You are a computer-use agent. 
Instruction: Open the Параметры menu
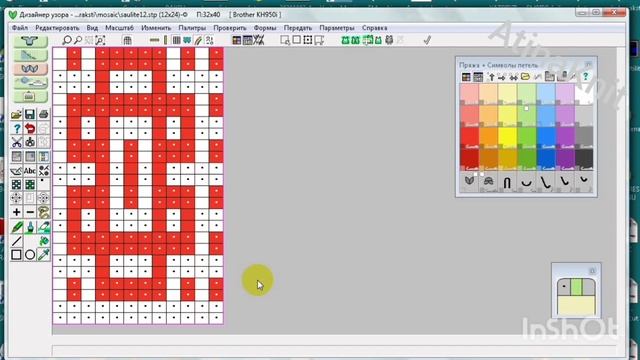click(x=337, y=28)
